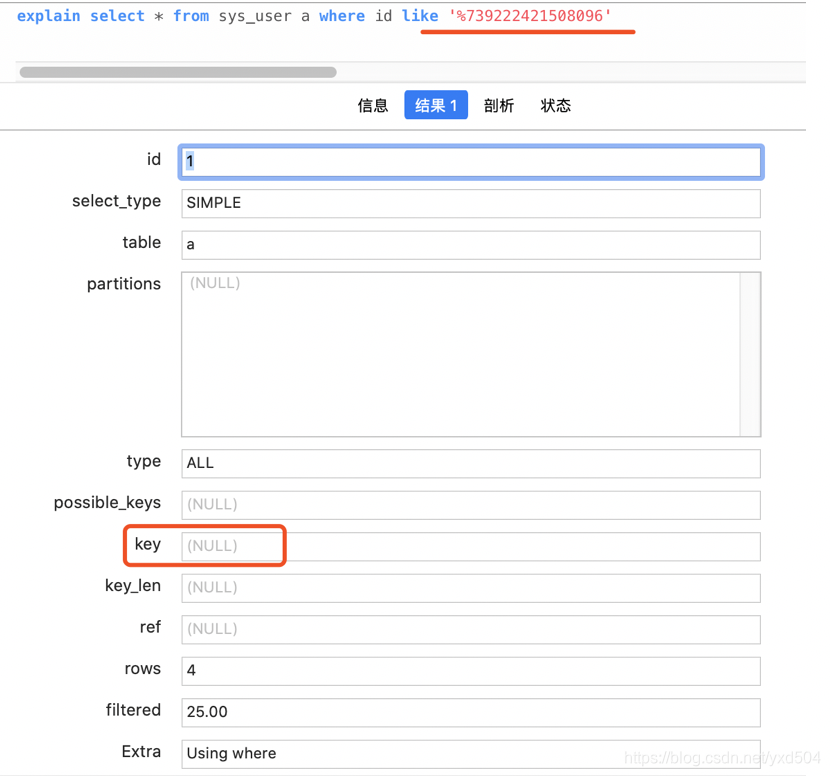
Task: Click the 'key_len' field label
Action: click(133, 585)
